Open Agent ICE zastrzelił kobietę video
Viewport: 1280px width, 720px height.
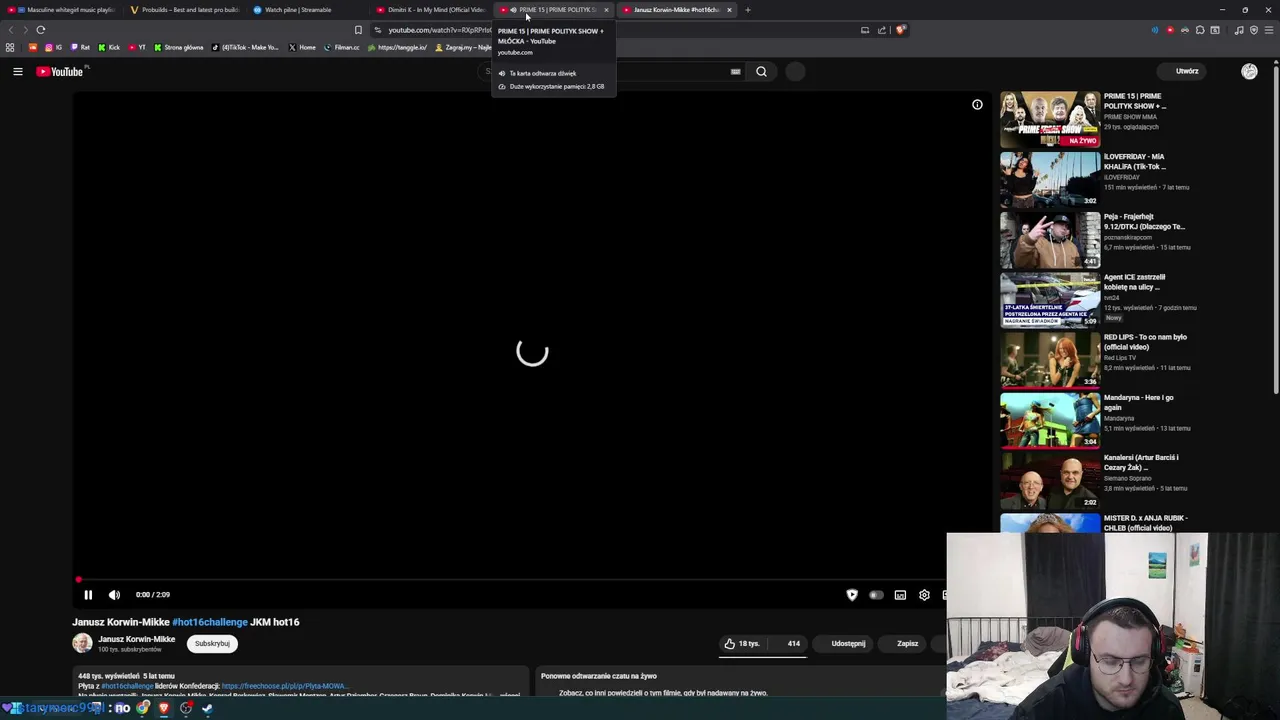coord(1050,300)
